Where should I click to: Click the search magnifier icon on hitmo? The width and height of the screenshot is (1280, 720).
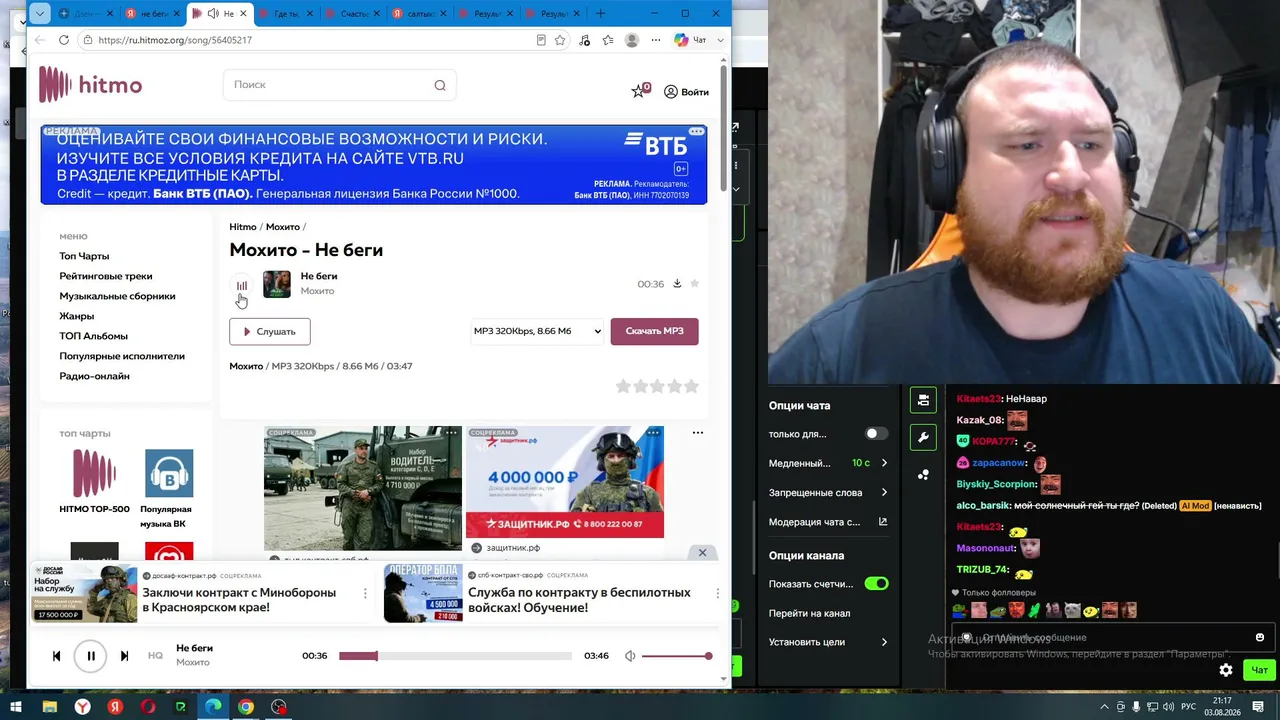(x=440, y=85)
